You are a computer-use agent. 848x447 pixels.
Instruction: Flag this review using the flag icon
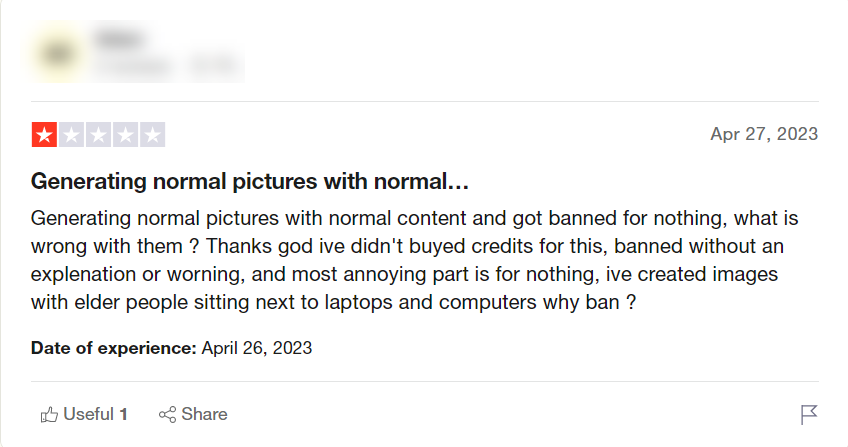tap(809, 414)
